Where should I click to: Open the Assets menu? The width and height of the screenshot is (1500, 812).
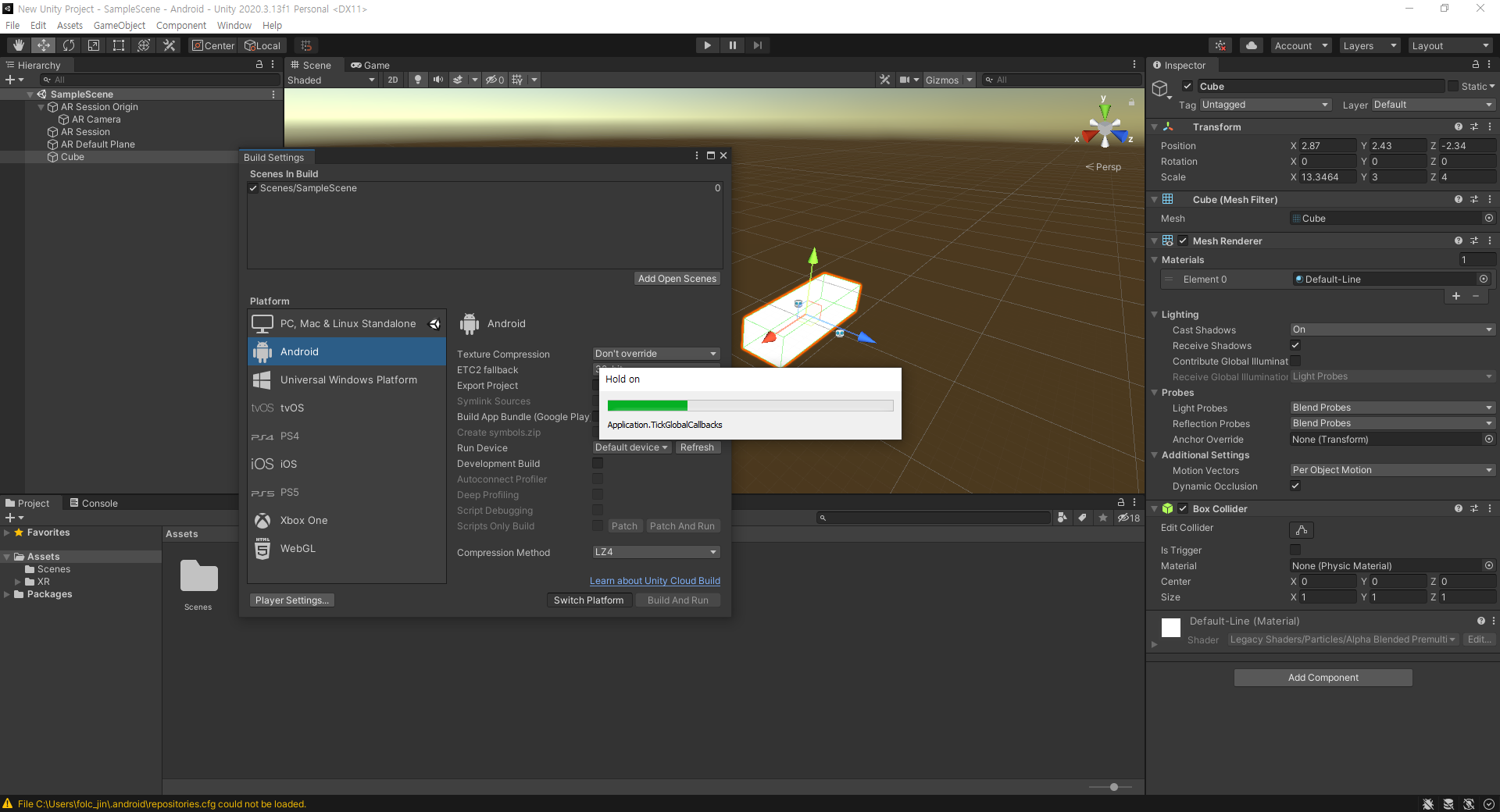coord(70,25)
